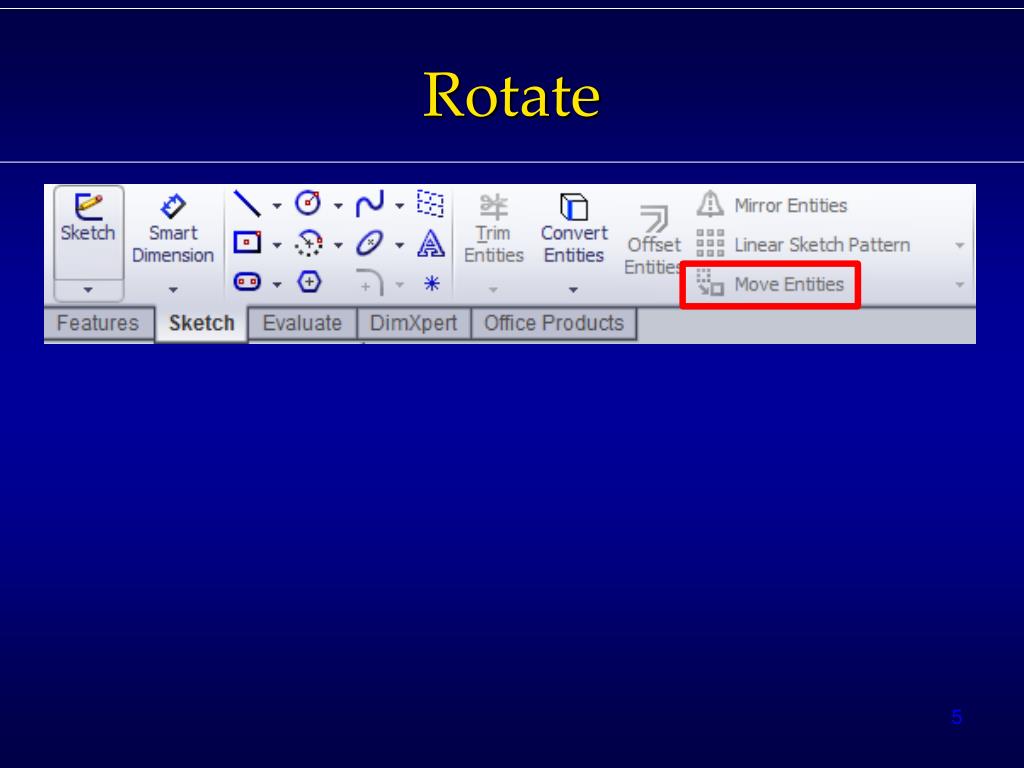The image size is (1024, 768).
Task: Open the Ellipse tool dropdown arrow
Action: [399, 246]
